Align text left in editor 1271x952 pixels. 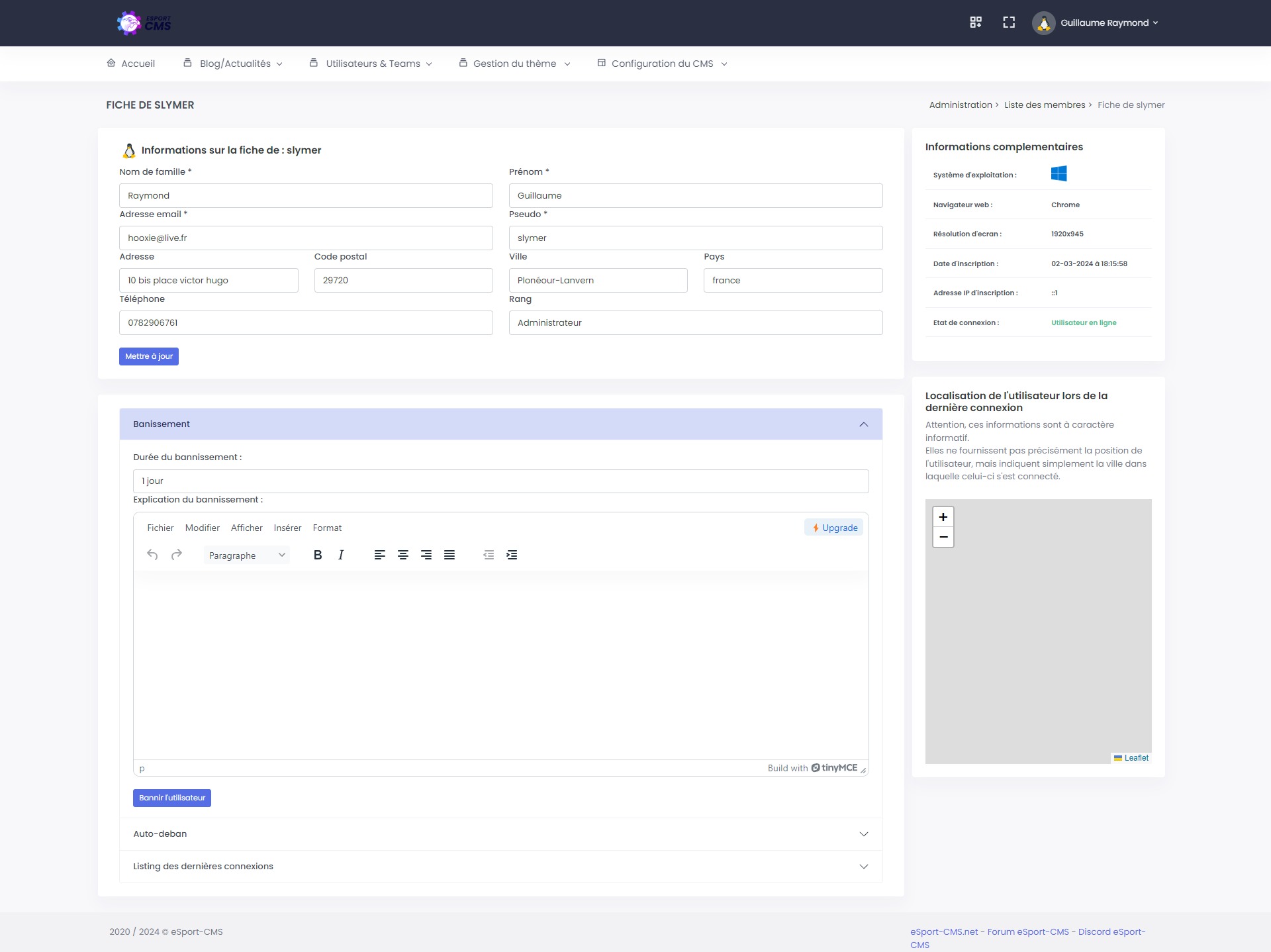coord(380,555)
